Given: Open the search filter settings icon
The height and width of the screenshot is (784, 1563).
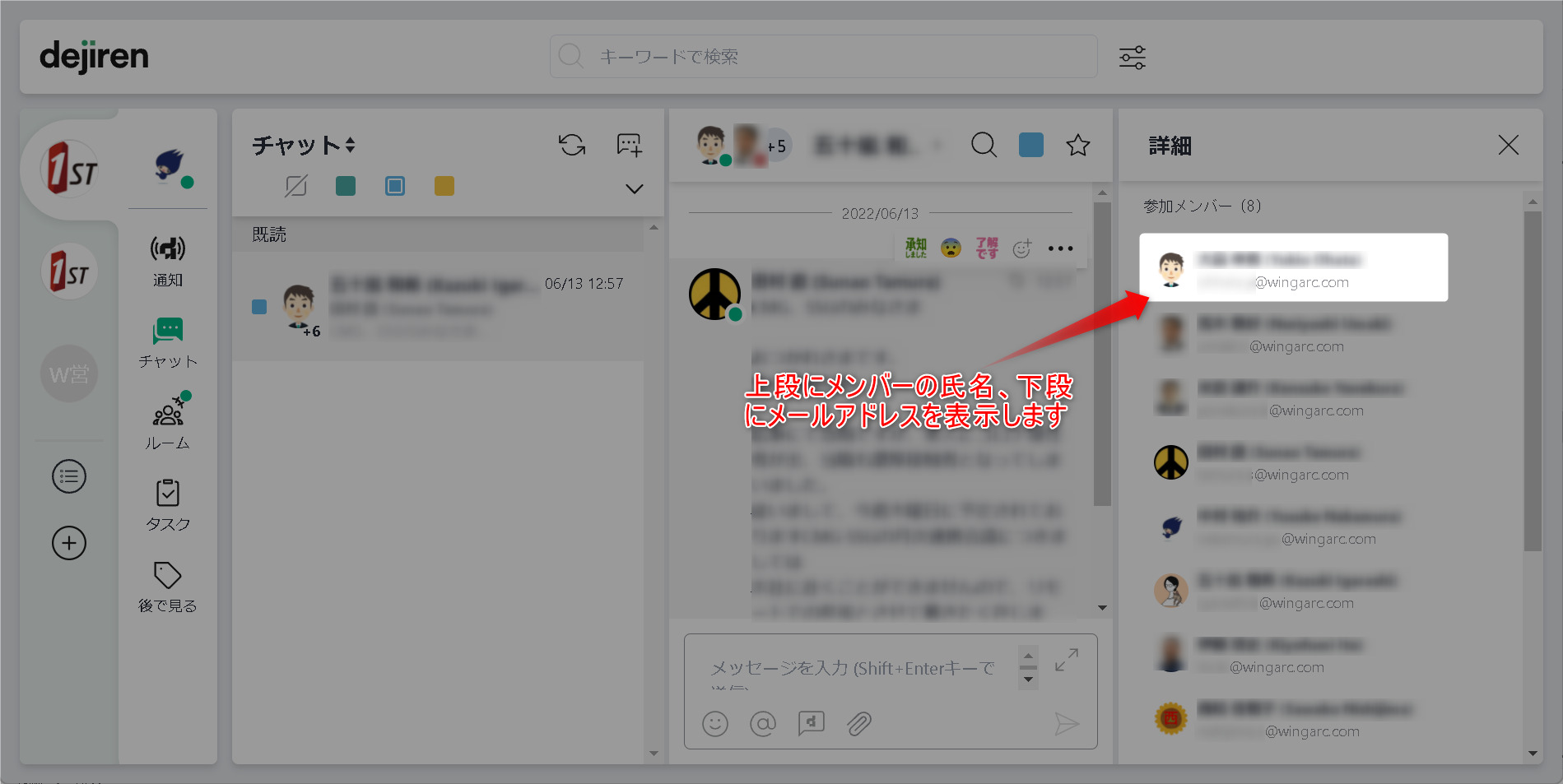Looking at the screenshot, I should click(x=1133, y=57).
